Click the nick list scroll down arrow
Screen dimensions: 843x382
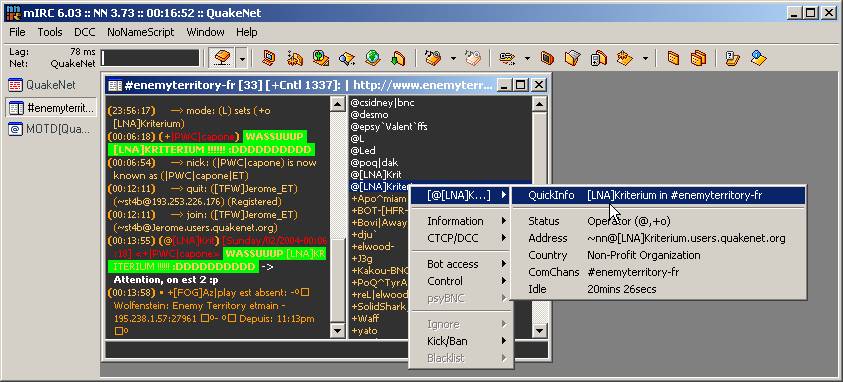539,330
